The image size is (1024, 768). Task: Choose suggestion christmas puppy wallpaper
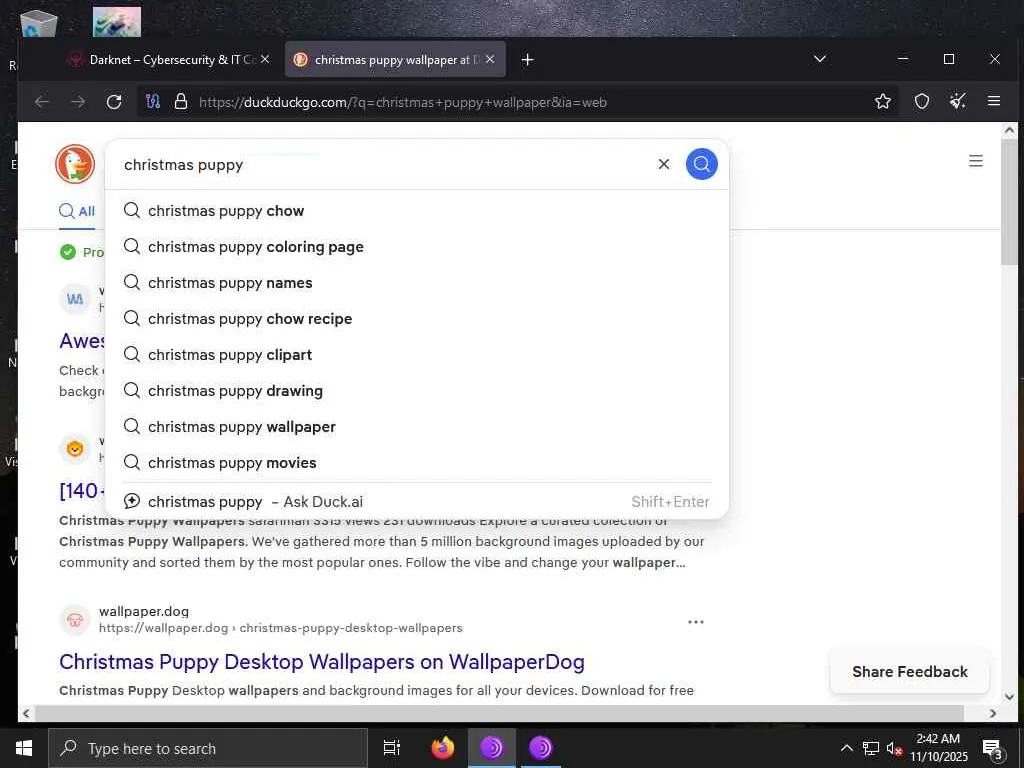click(x=417, y=426)
